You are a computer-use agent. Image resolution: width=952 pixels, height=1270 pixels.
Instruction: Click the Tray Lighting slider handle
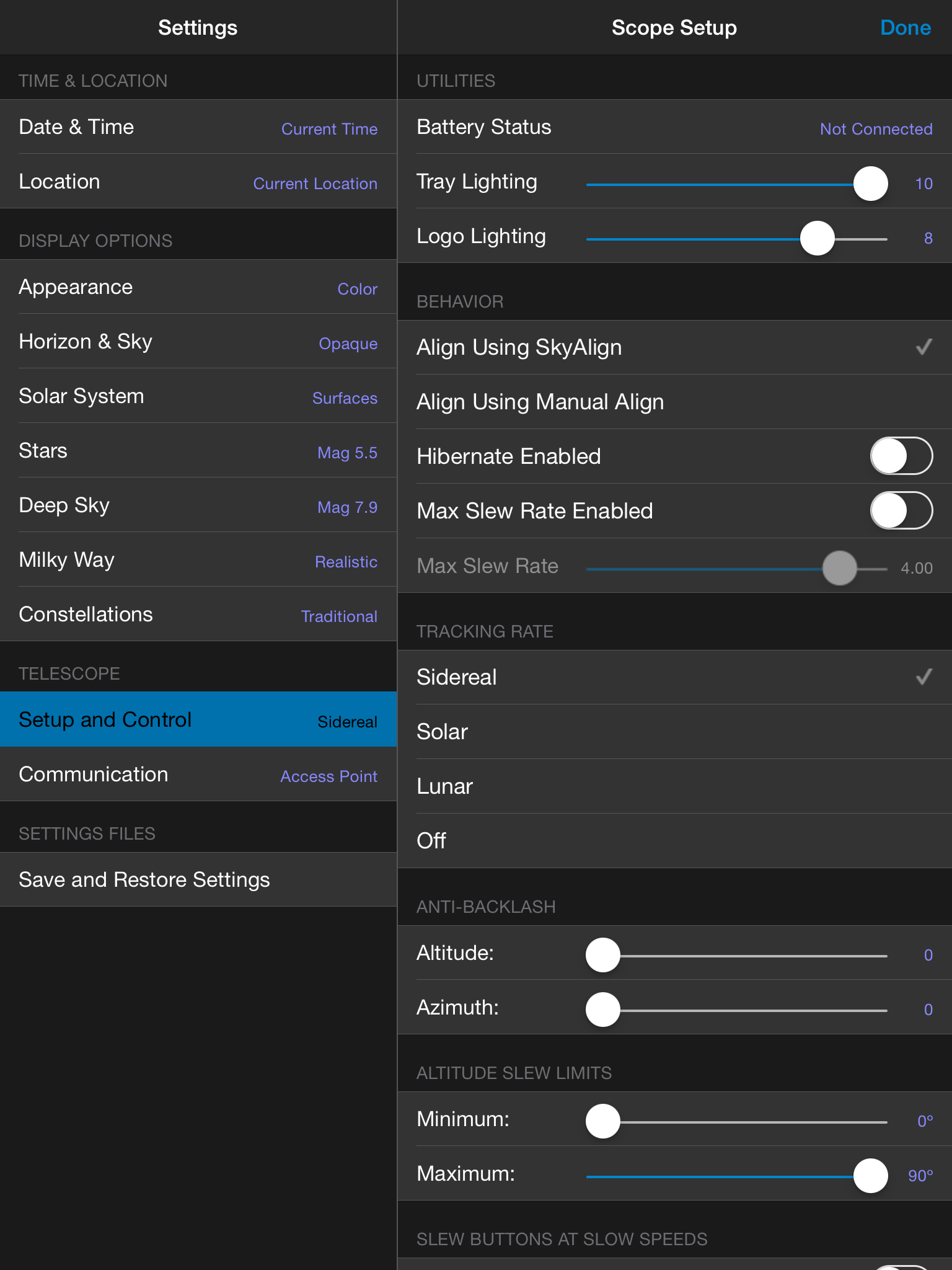pos(870,184)
